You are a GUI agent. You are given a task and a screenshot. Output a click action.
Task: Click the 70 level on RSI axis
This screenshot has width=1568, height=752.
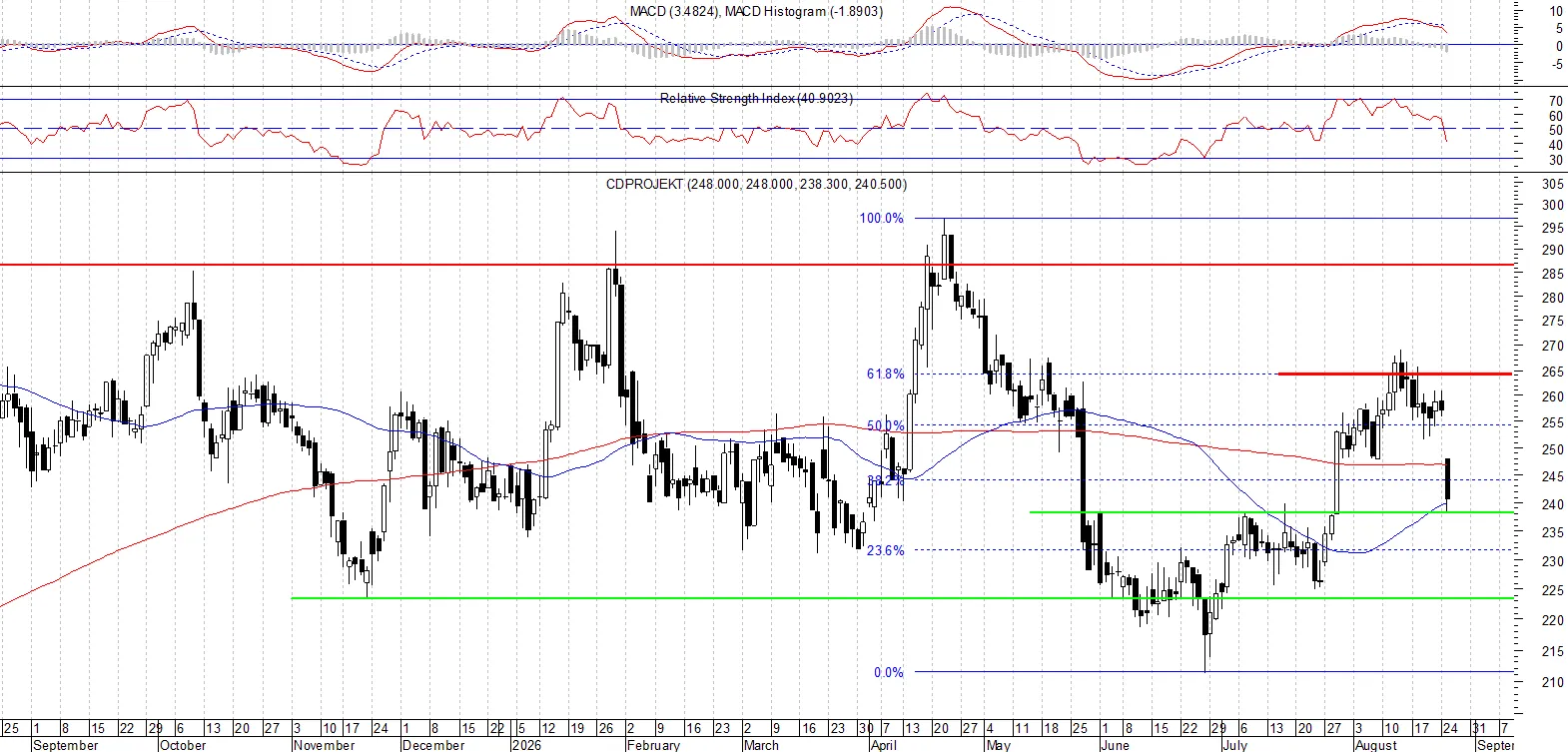click(1556, 102)
